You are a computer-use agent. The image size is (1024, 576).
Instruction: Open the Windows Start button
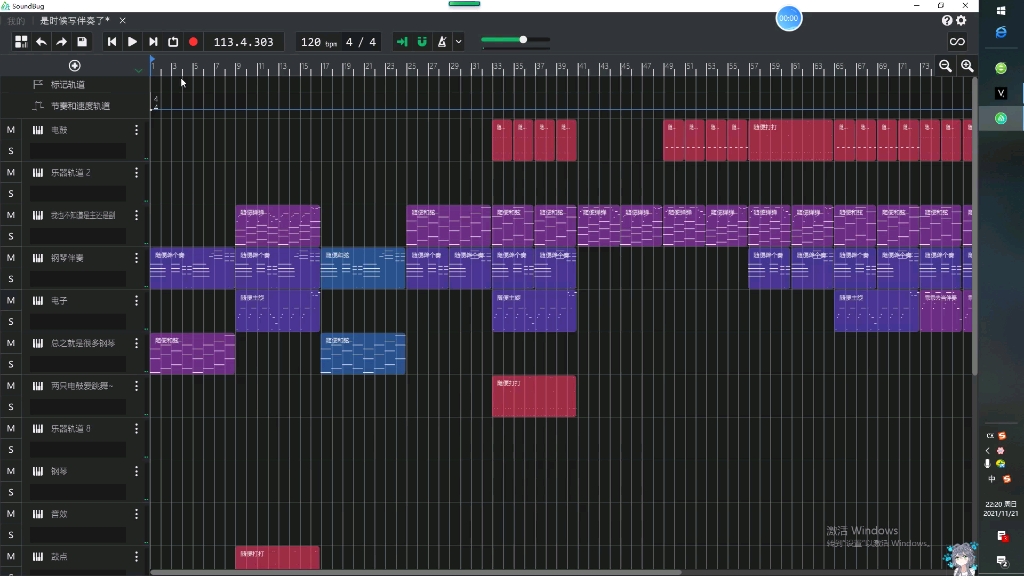pos(1001,10)
